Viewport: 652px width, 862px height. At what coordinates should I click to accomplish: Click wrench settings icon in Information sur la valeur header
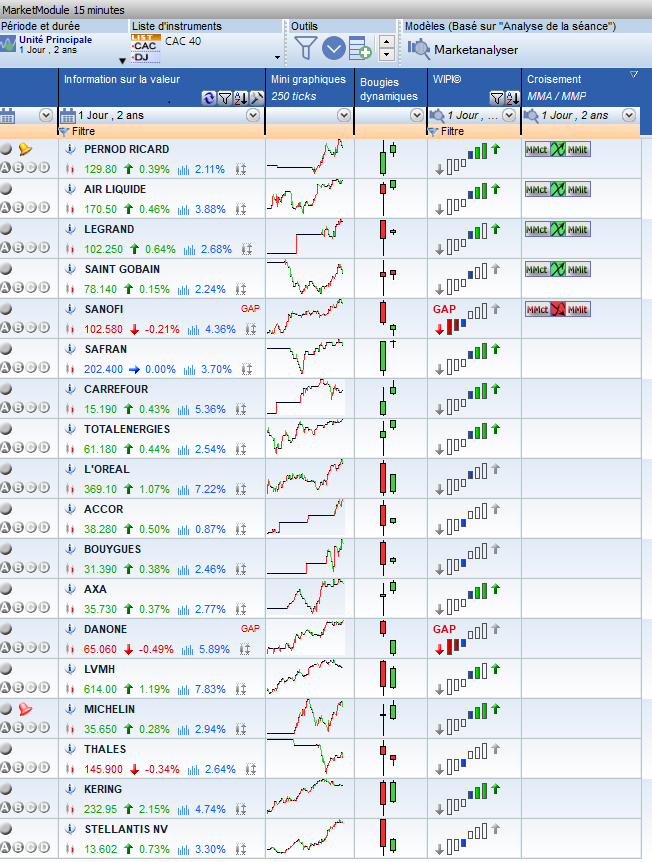(257, 98)
